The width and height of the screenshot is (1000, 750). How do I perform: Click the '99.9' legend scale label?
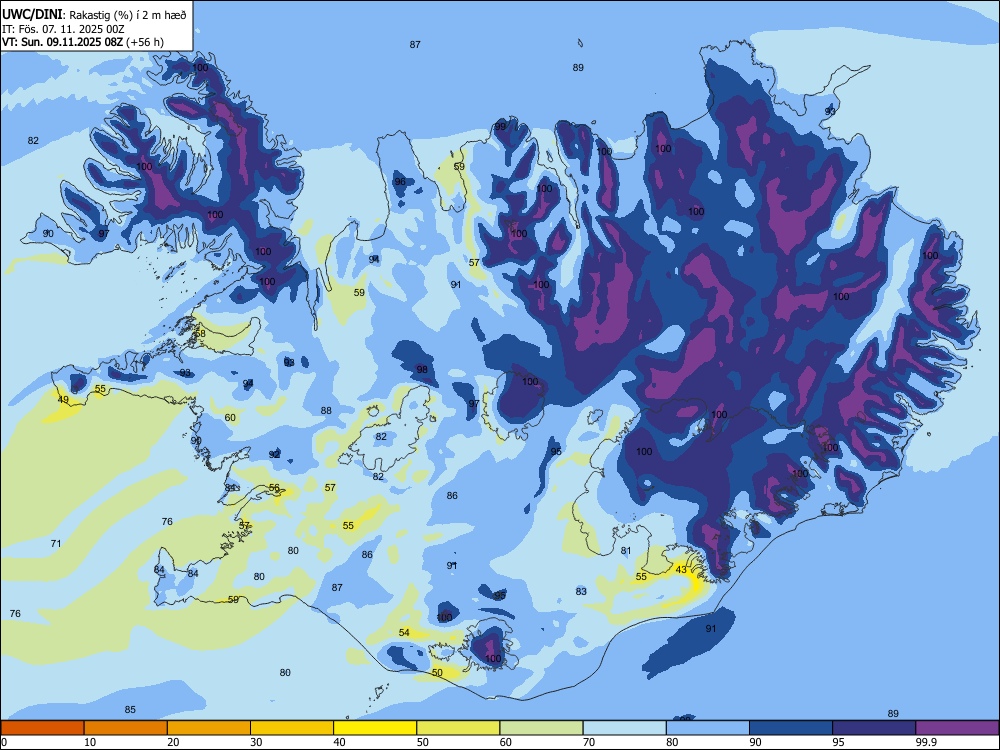tap(926, 742)
